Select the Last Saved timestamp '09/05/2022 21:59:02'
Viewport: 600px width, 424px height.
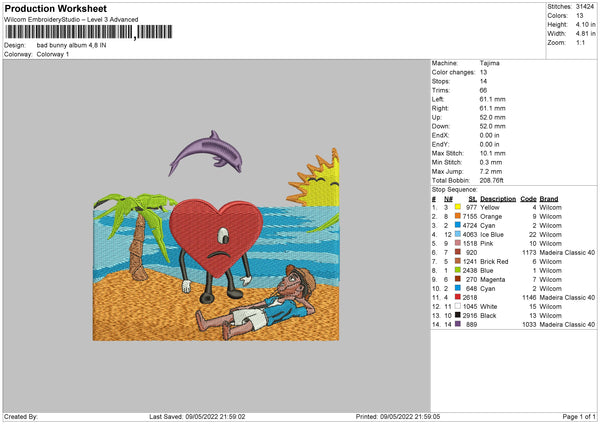[215, 416]
